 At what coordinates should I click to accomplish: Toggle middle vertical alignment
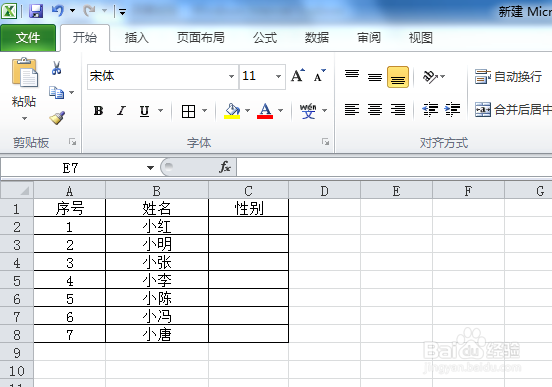tap(375, 76)
